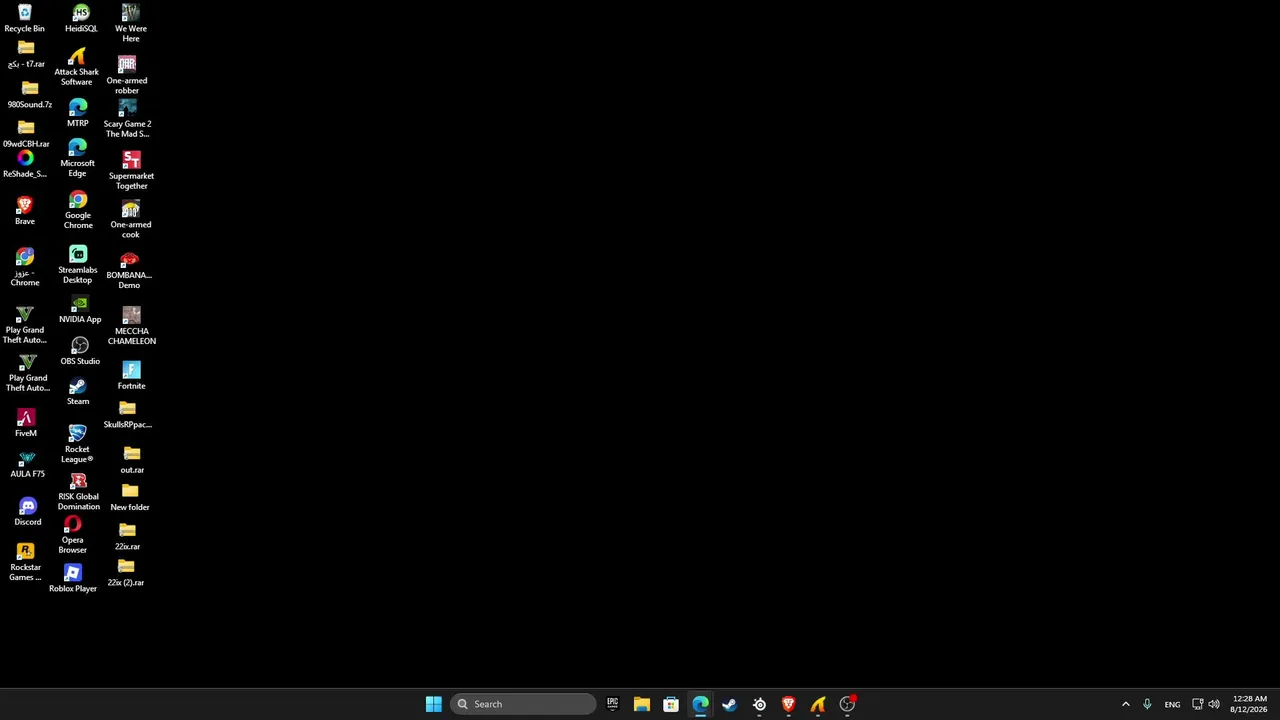Select the HeidiSQL desktop shortcut
The width and height of the screenshot is (1280, 720).
click(x=81, y=18)
